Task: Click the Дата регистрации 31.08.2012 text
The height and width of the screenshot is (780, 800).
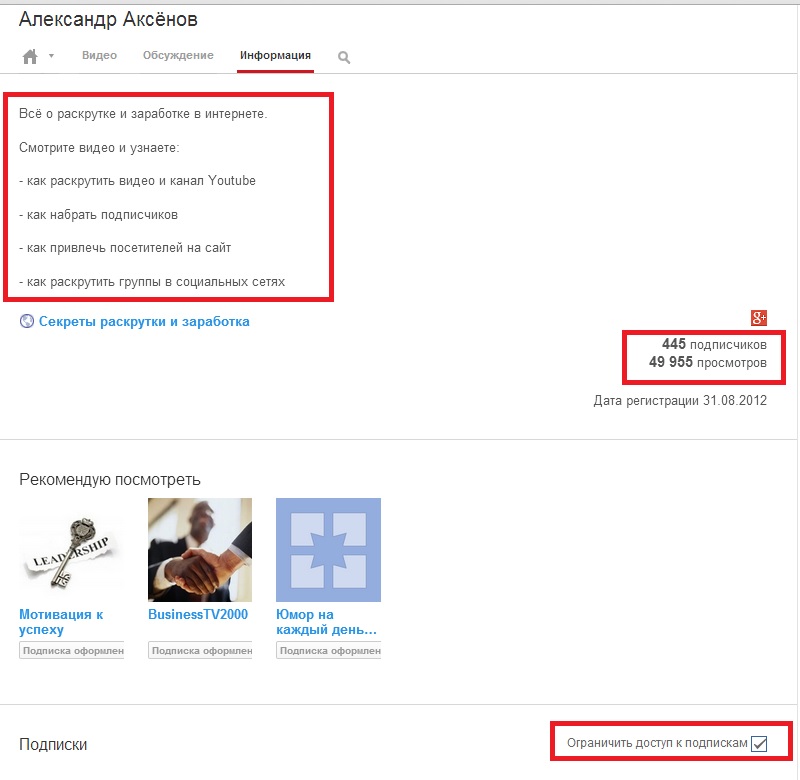Action: [680, 400]
